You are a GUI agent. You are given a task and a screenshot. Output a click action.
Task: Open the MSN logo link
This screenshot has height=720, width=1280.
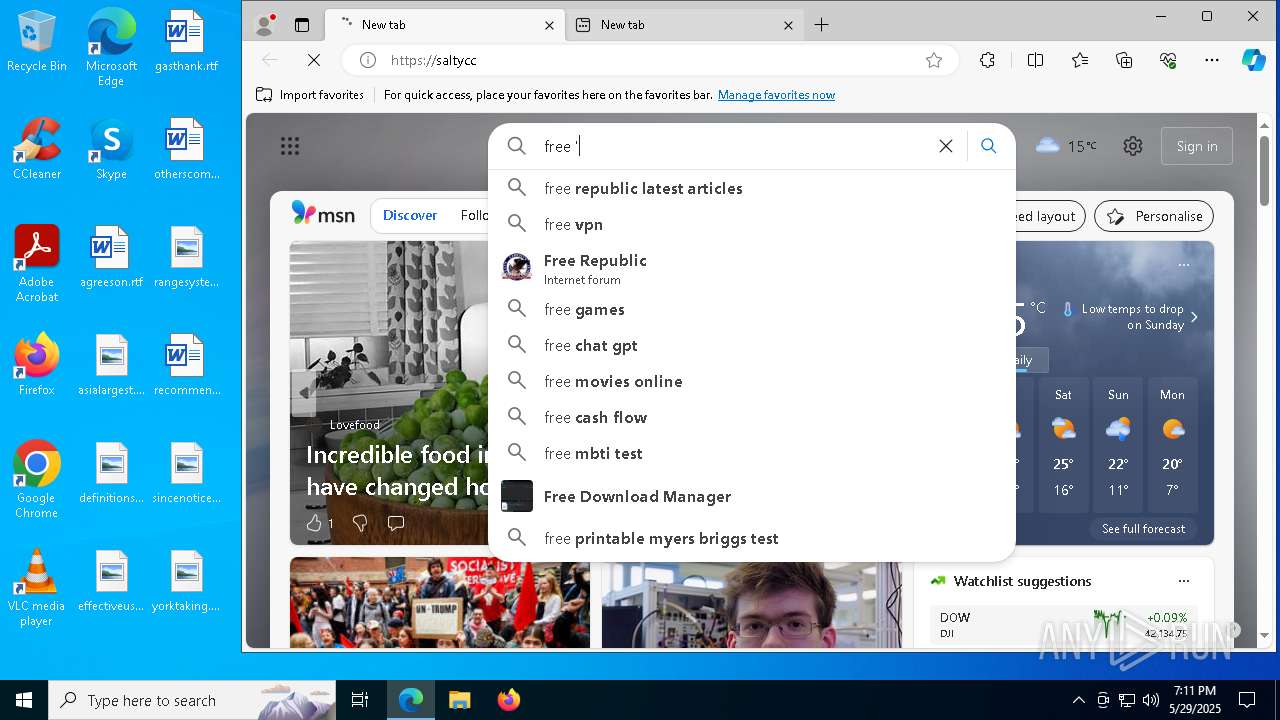click(322, 213)
